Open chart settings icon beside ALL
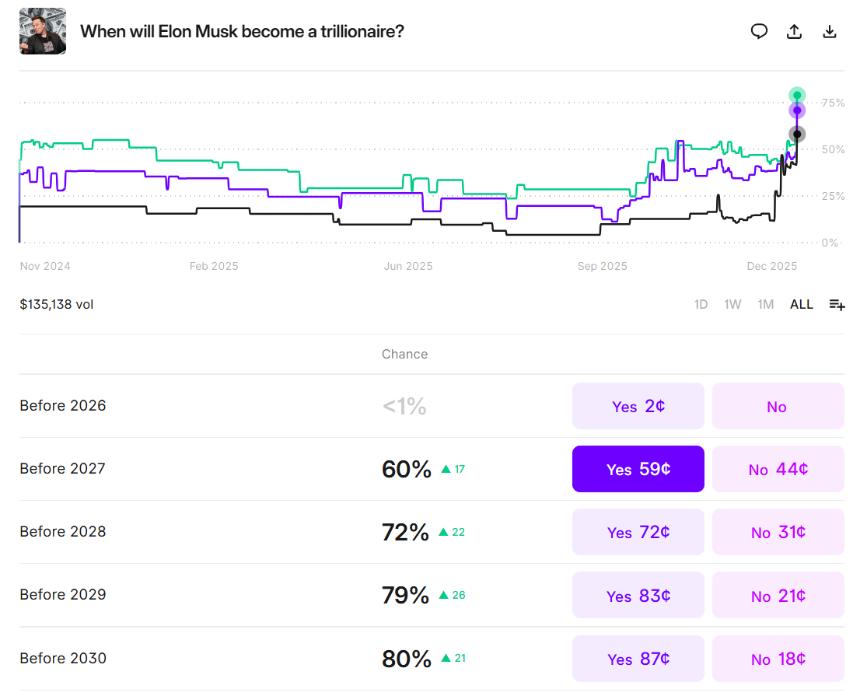 coord(836,305)
